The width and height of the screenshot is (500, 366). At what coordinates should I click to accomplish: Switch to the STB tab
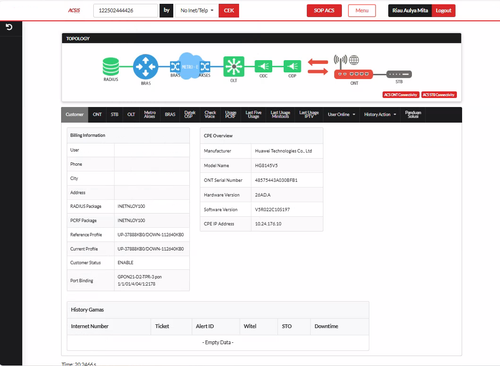click(114, 114)
